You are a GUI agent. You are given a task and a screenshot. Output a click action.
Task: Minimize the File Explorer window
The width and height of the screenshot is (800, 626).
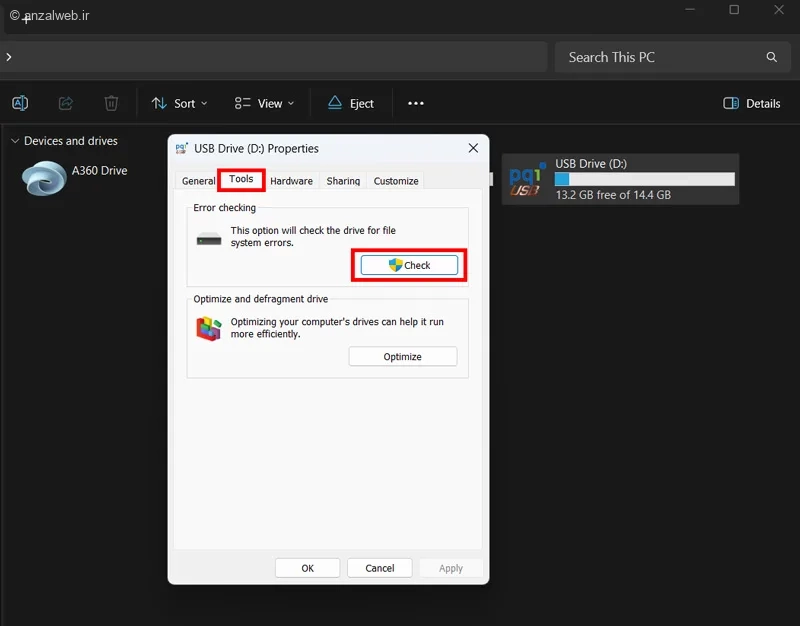690,10
